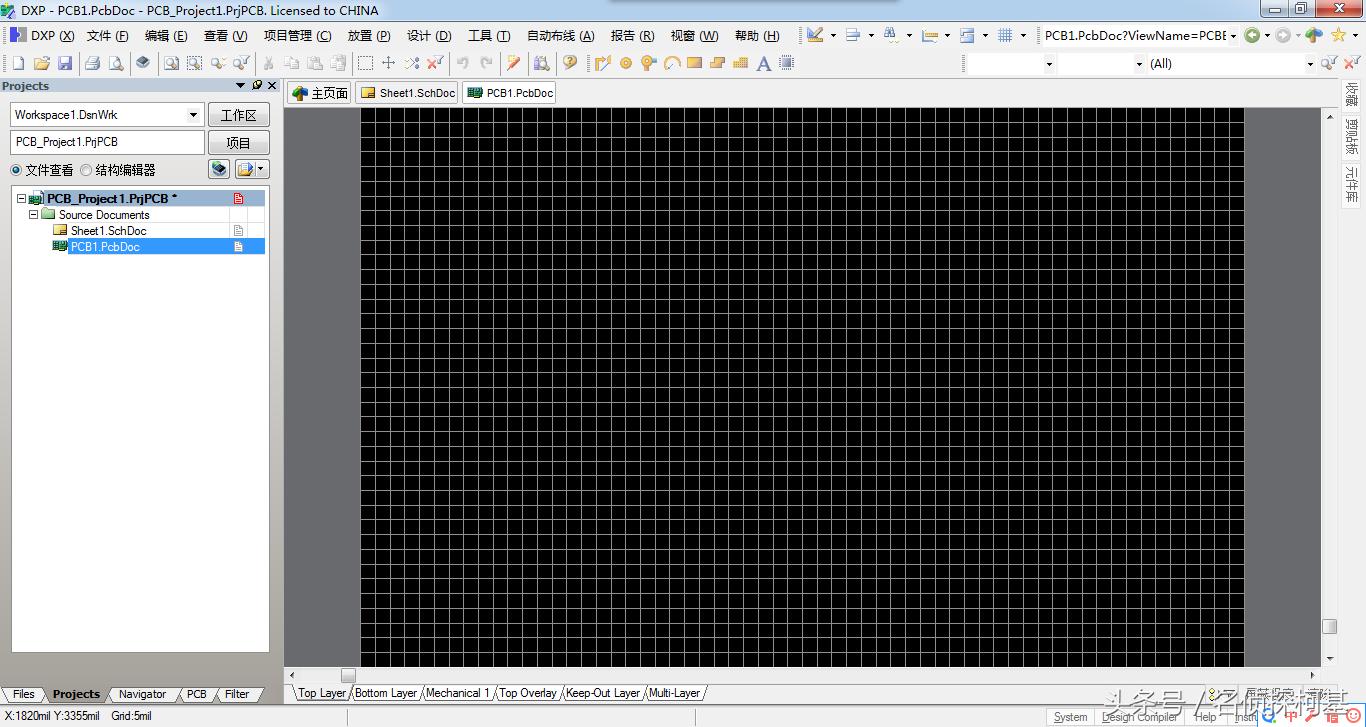Click the 工作区 button

coord(238,115)
